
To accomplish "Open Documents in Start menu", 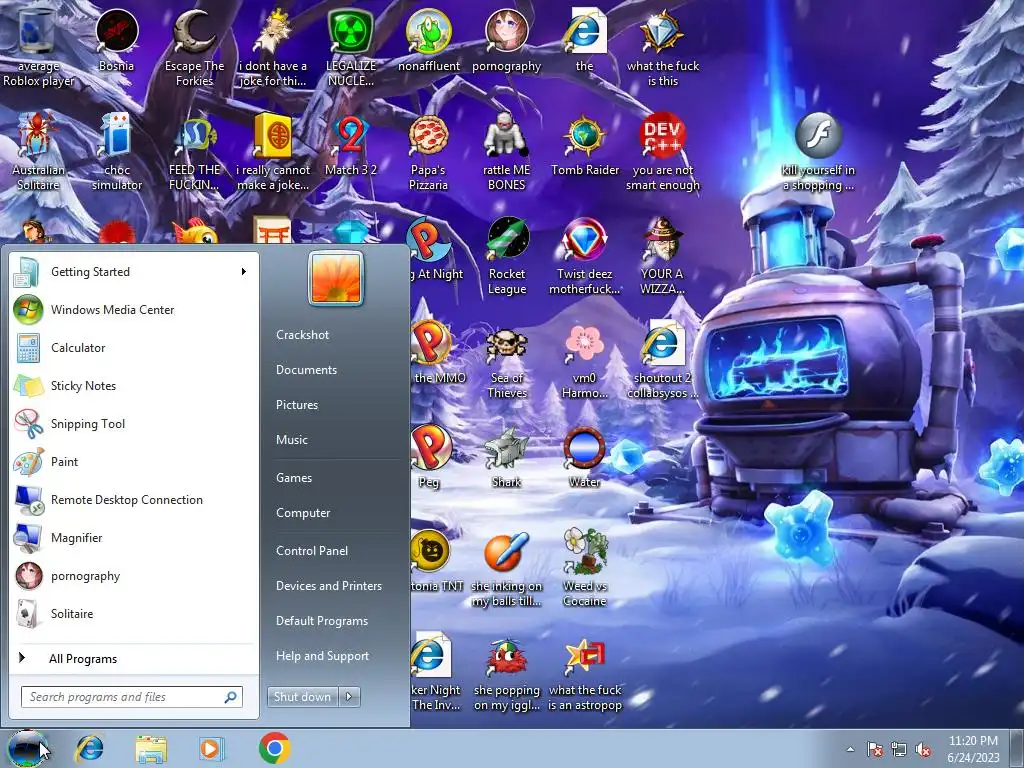I will coord(306,370).
